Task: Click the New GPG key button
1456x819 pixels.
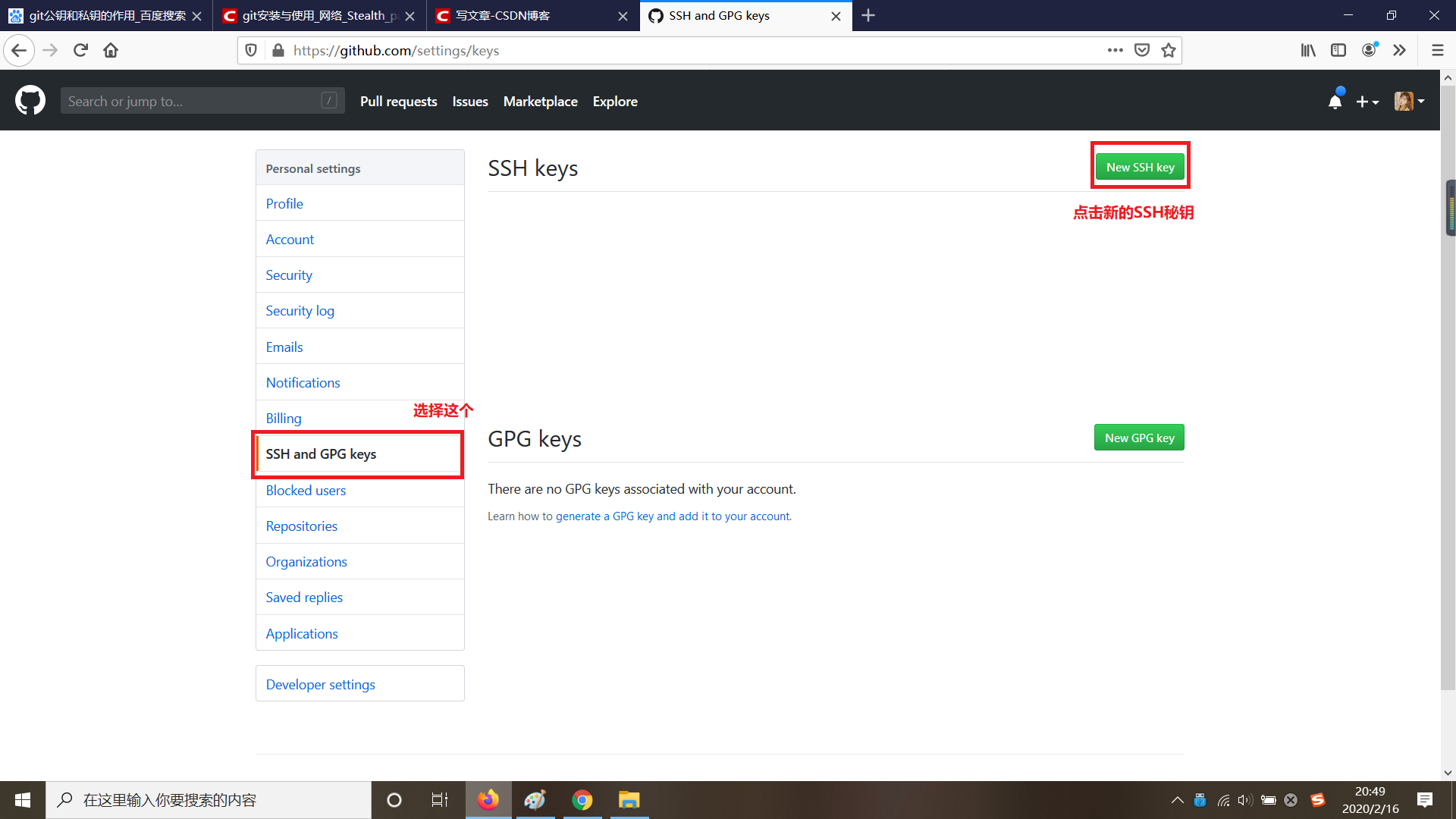Action: 1139,438
